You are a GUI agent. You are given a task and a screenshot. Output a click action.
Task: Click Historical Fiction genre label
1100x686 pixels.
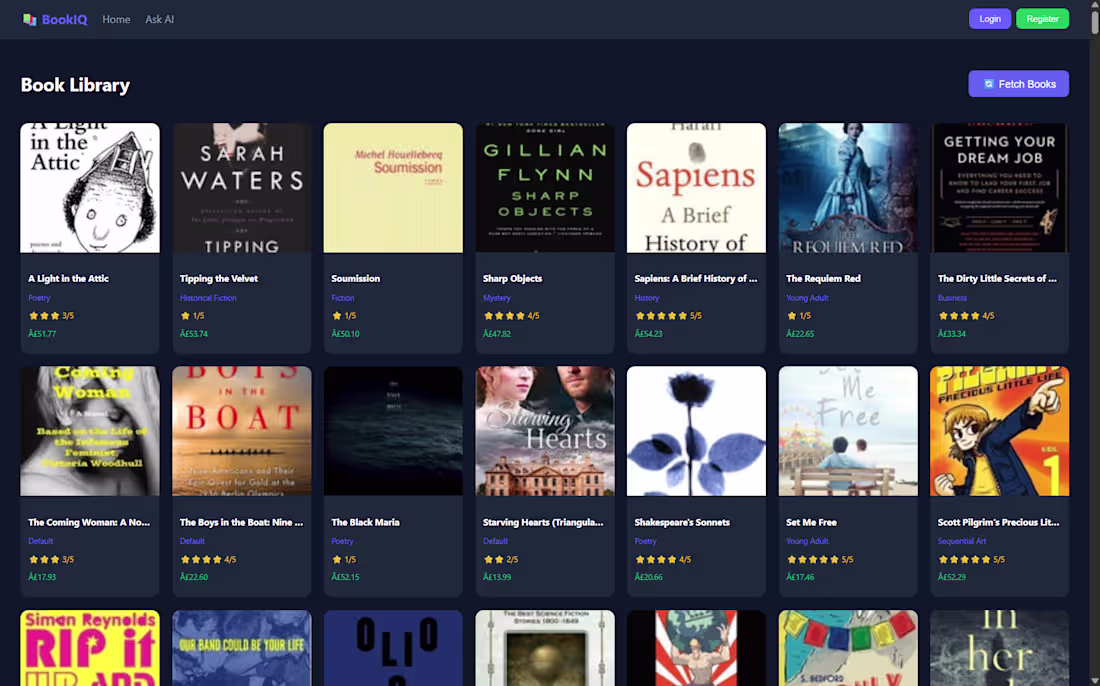pos(208,298)
